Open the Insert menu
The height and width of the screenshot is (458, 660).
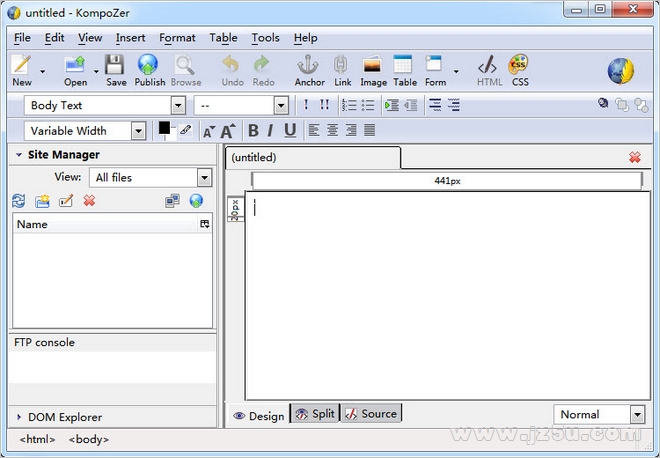[130, 38]
